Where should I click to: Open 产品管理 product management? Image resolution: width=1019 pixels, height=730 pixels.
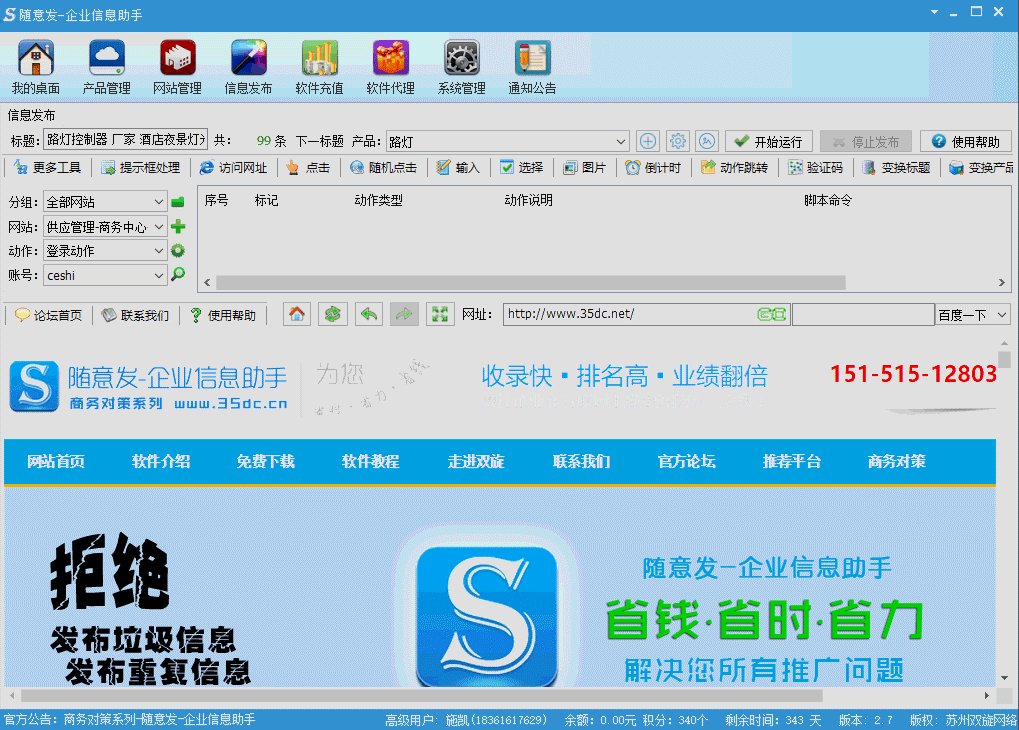[x=107, y=66]
